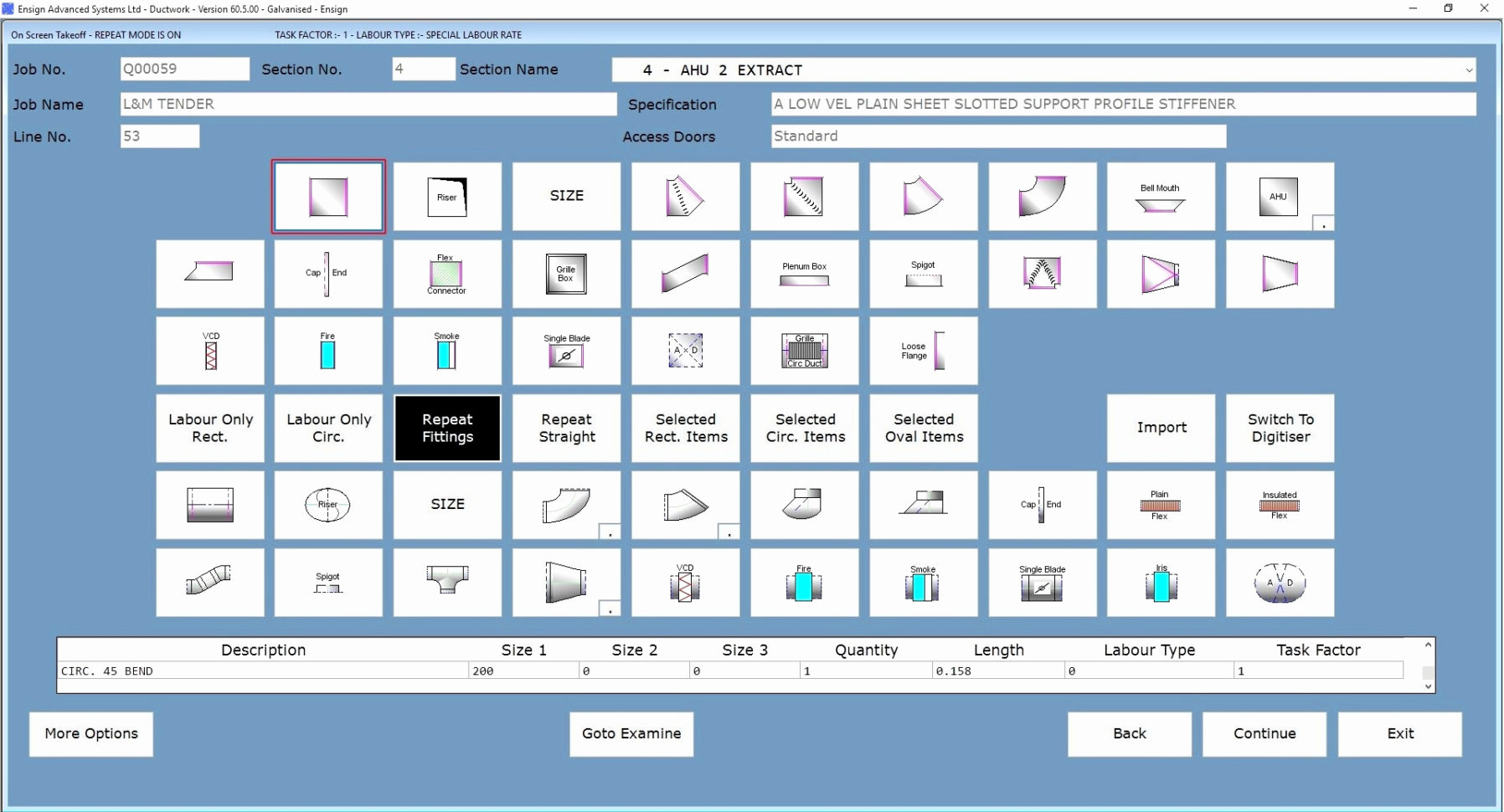Screen dimensions: 1504x812
Task: Pick the circular Cap End fitting
Action: point(1042,505)
